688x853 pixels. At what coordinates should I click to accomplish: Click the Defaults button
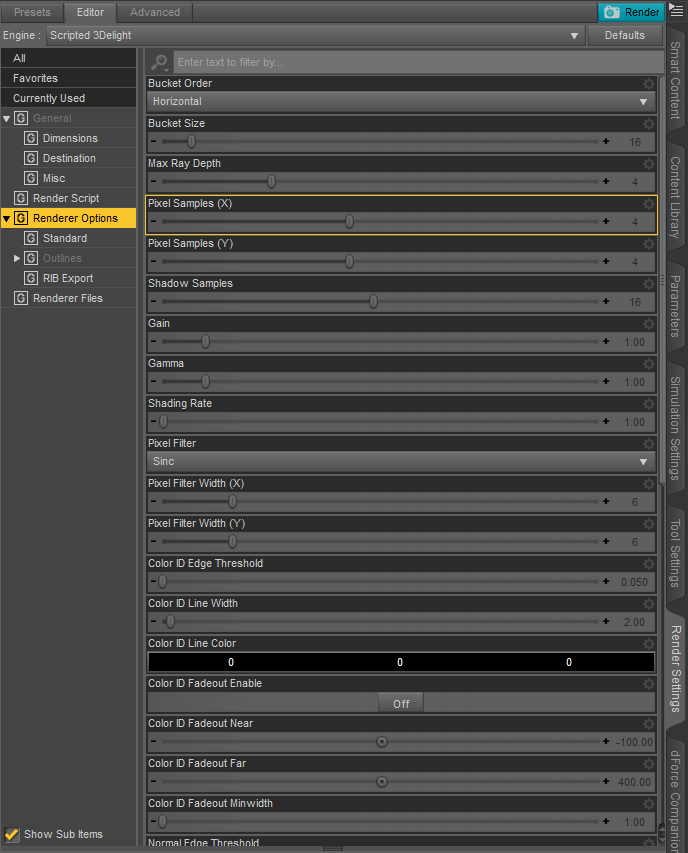point(624,35)
